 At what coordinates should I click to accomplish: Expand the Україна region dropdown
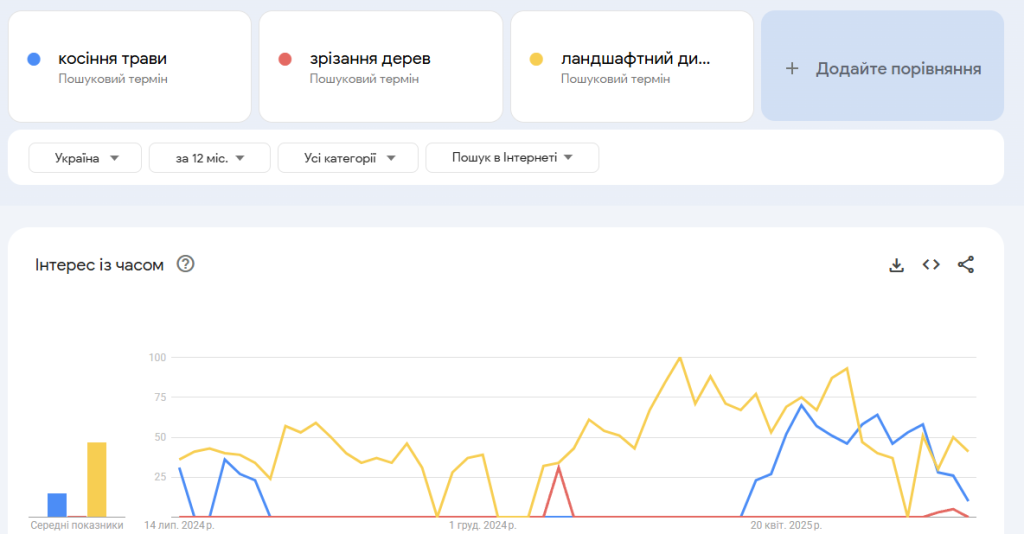click(x=85, y=158)
